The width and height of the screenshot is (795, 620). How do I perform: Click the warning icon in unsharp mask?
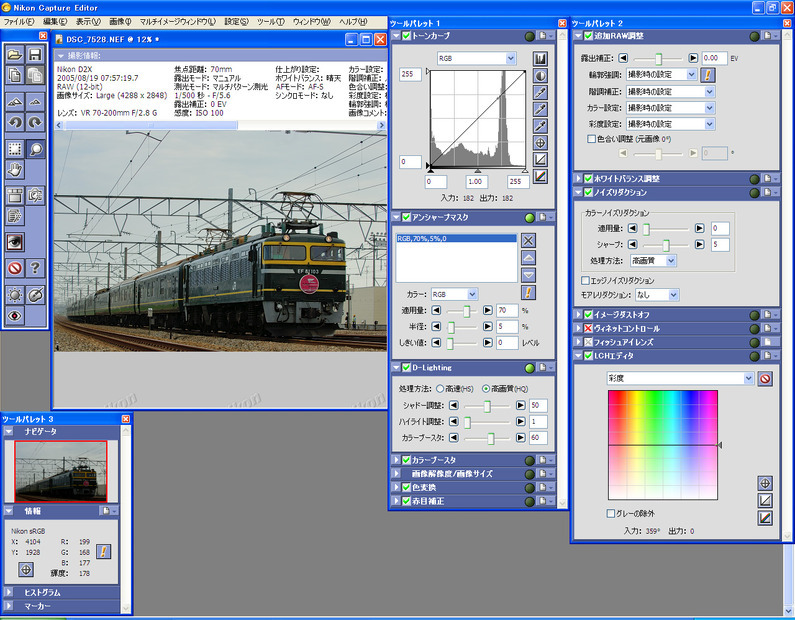coord(528,293)
